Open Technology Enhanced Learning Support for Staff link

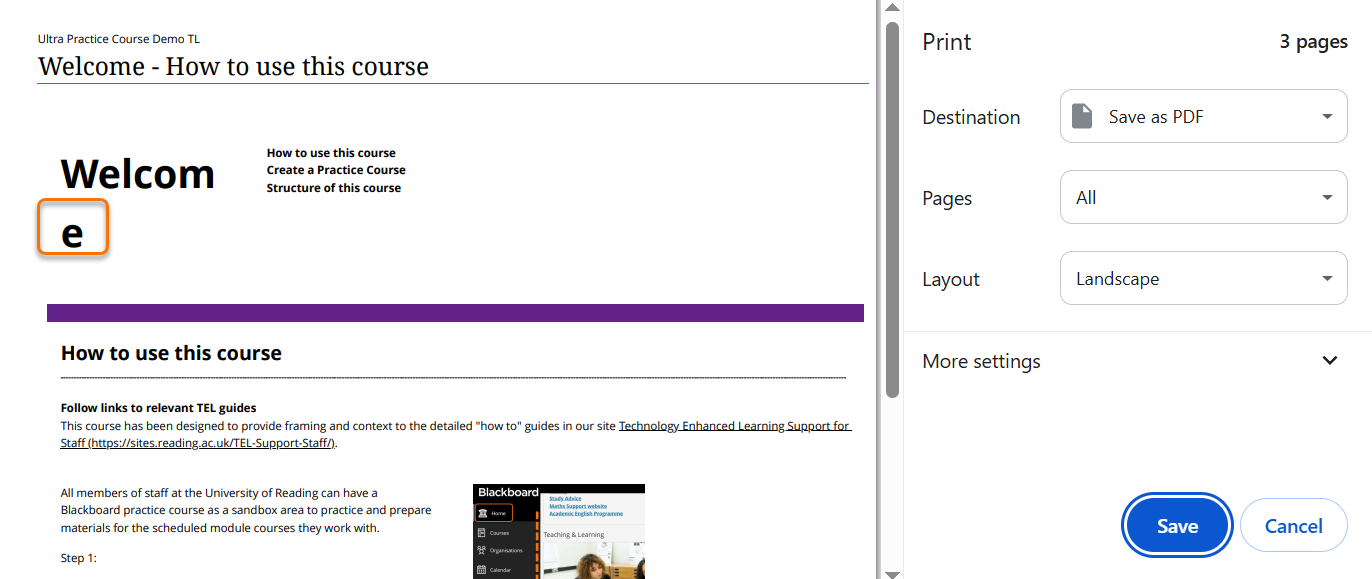click(734, 426)
